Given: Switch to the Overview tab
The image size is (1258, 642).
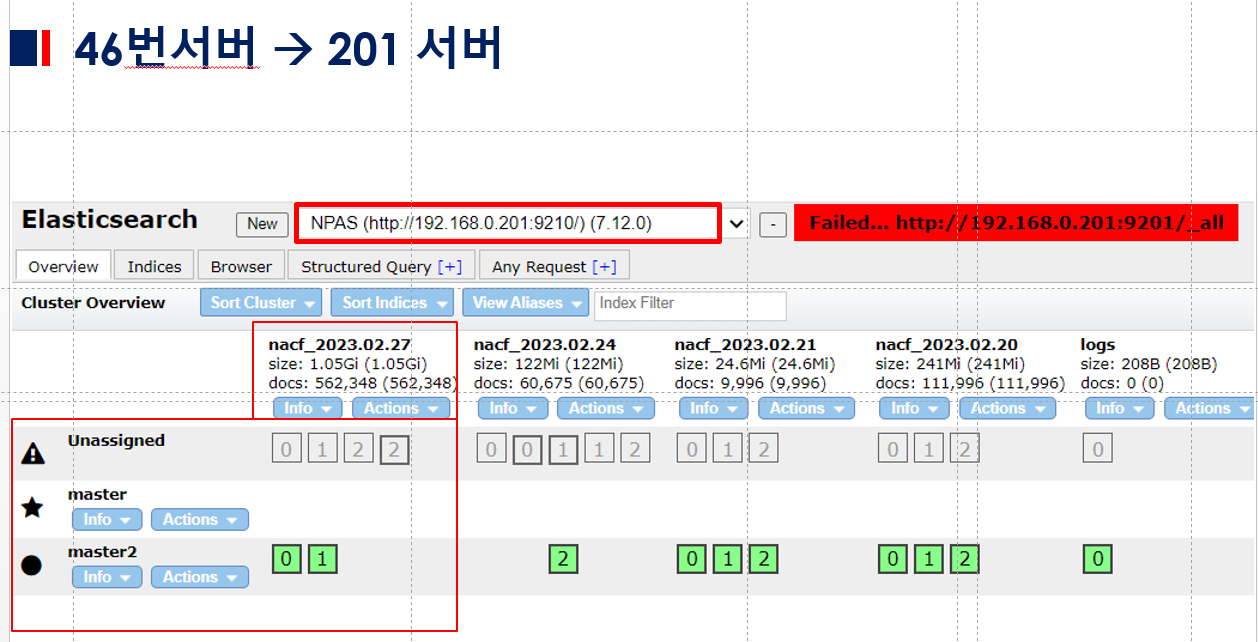Looking at the screenshot, I should (x=63, y=266).
